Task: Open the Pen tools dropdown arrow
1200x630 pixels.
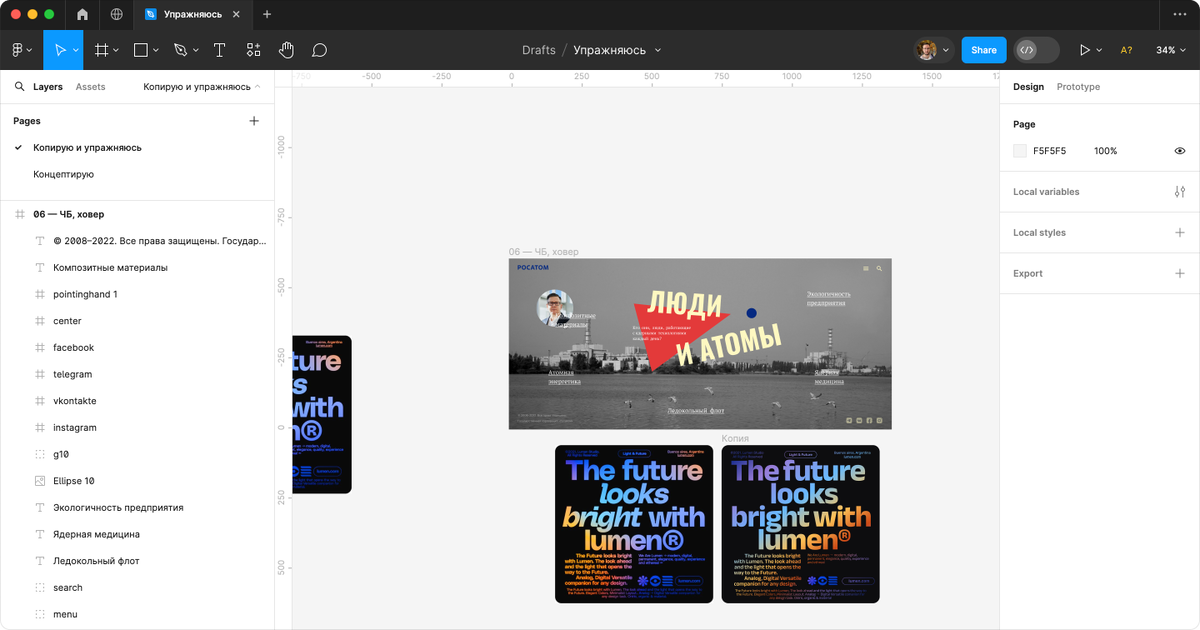Action: pyautogui.click(x=196, y=50)
